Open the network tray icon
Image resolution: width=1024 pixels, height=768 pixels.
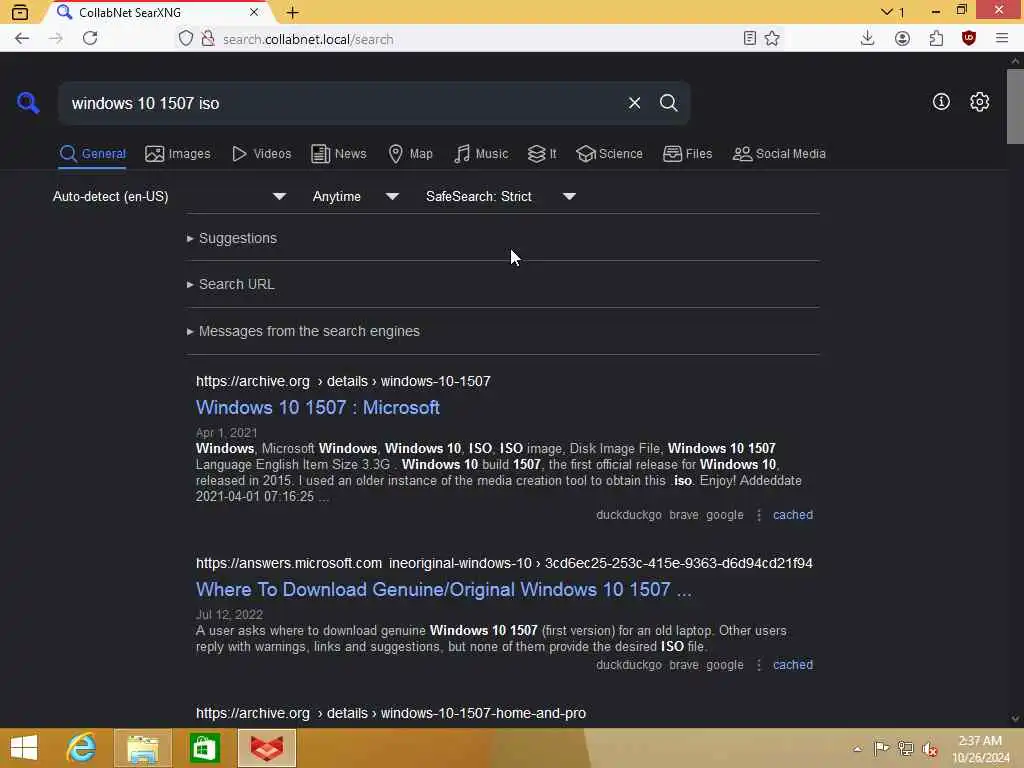click(x=905, y=748)
